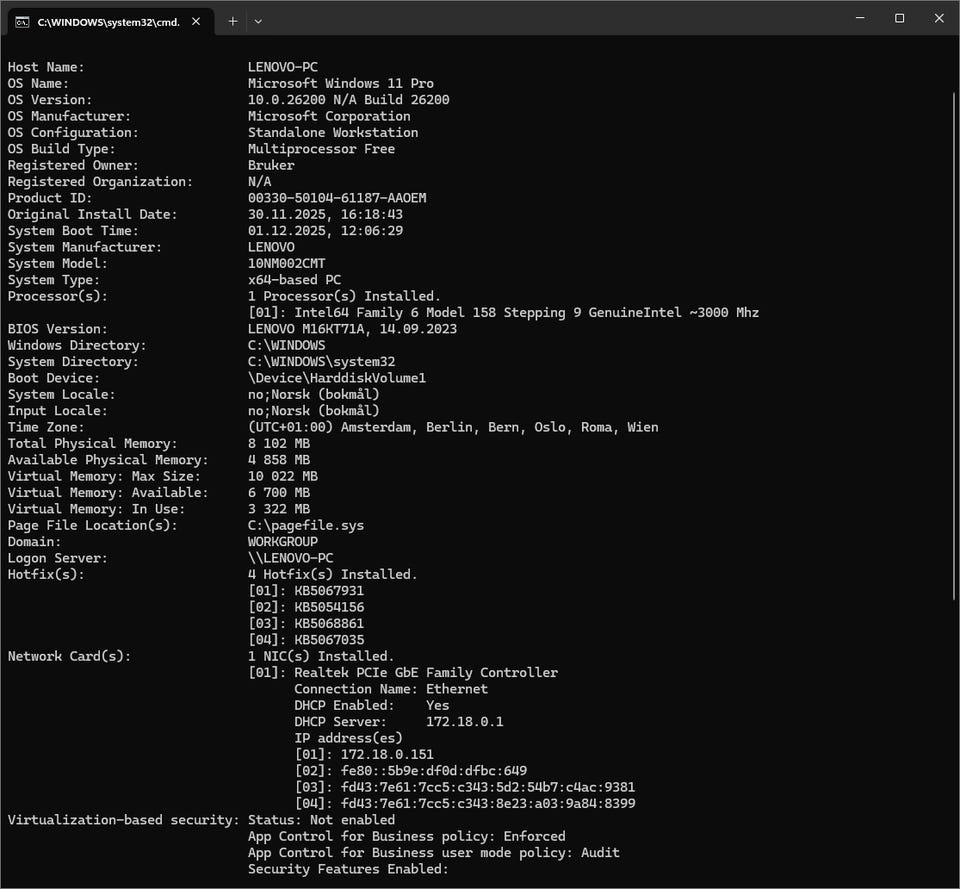Click the text \Device\HarddiskVolume1

(x=337, y=378)
